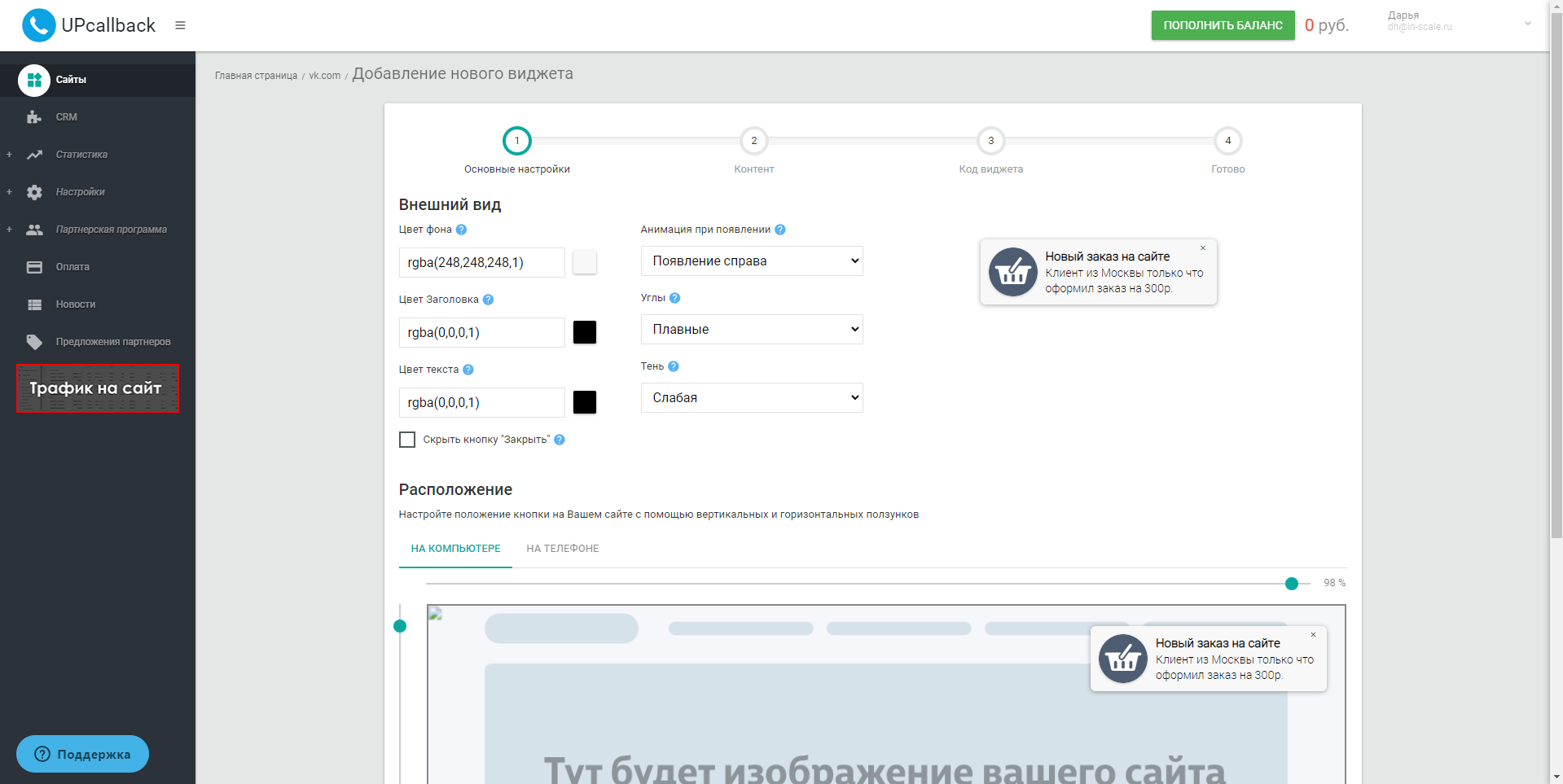Click help icon next to Цвет Заголовка
1563x784 pixels.
(x=488, y=300)
